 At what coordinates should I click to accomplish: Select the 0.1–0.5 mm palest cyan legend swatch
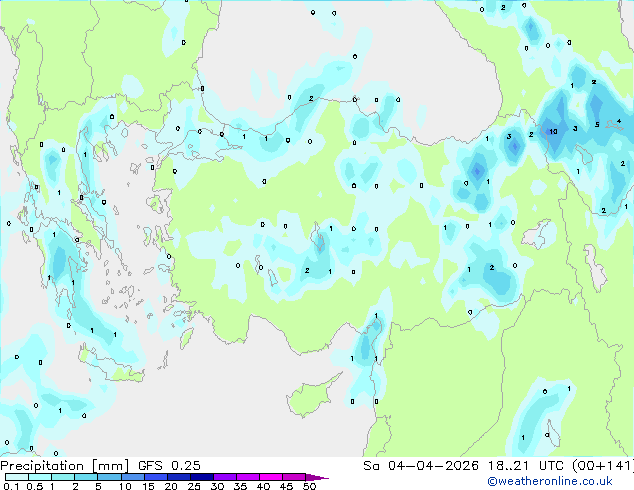point(17,477)
